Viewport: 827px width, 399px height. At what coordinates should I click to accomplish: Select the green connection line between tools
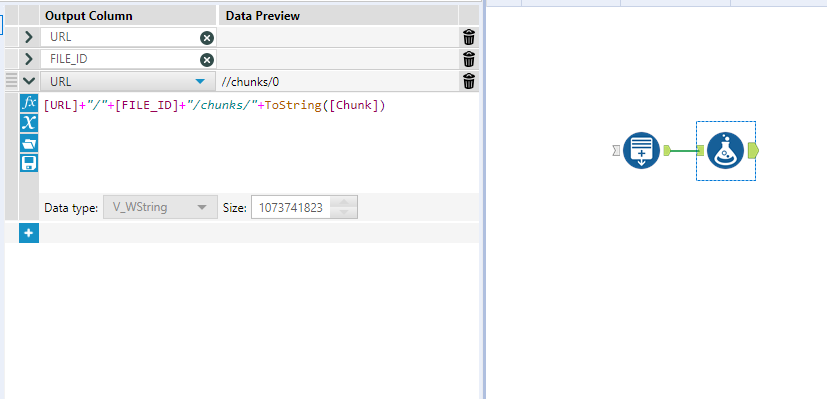pyautogui.click(x=684, y=151)
